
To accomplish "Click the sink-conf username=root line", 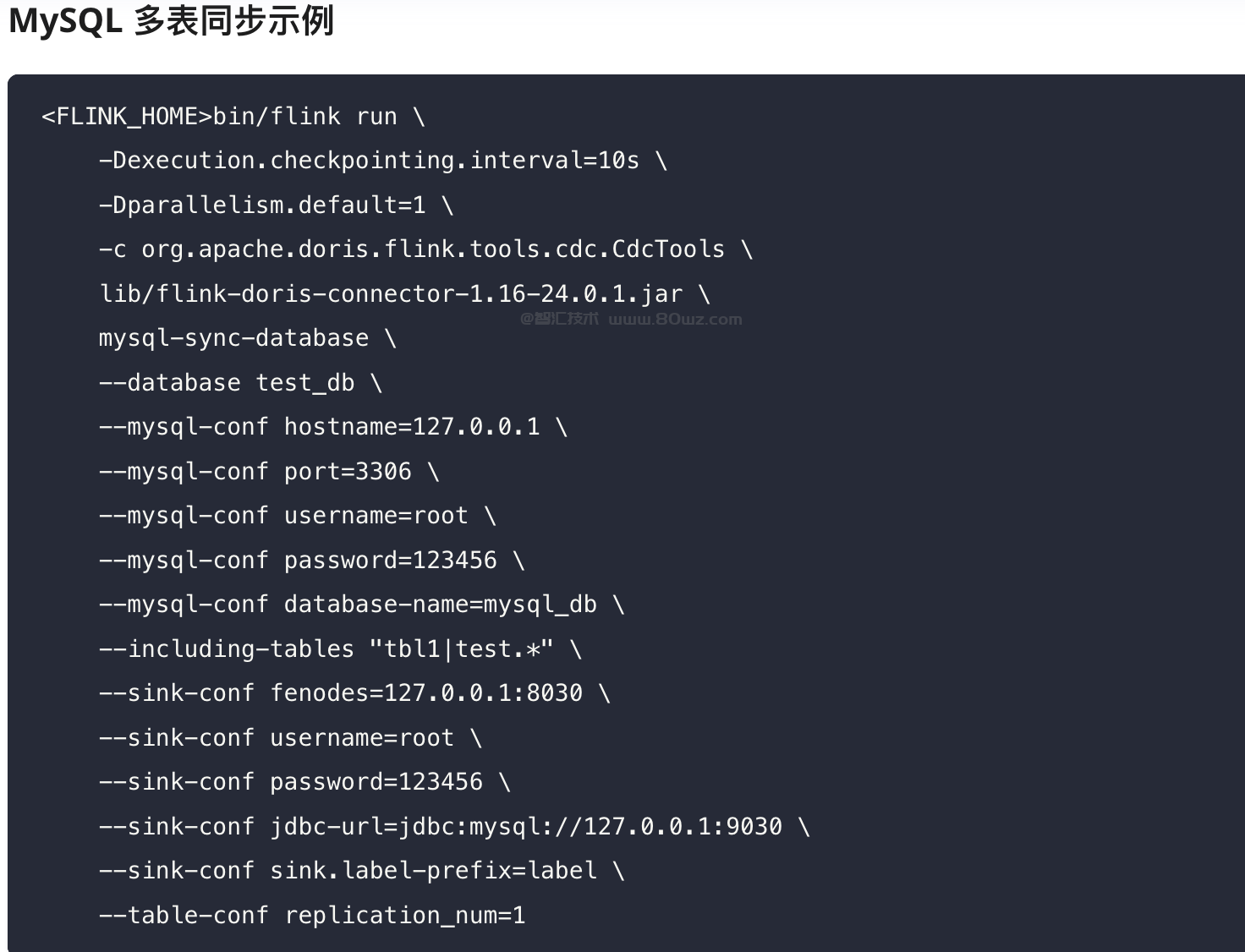I will click(289, 737).
